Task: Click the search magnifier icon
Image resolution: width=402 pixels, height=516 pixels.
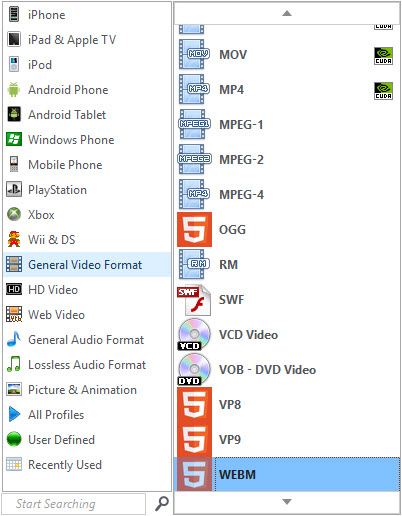Action: coord(162,503)
